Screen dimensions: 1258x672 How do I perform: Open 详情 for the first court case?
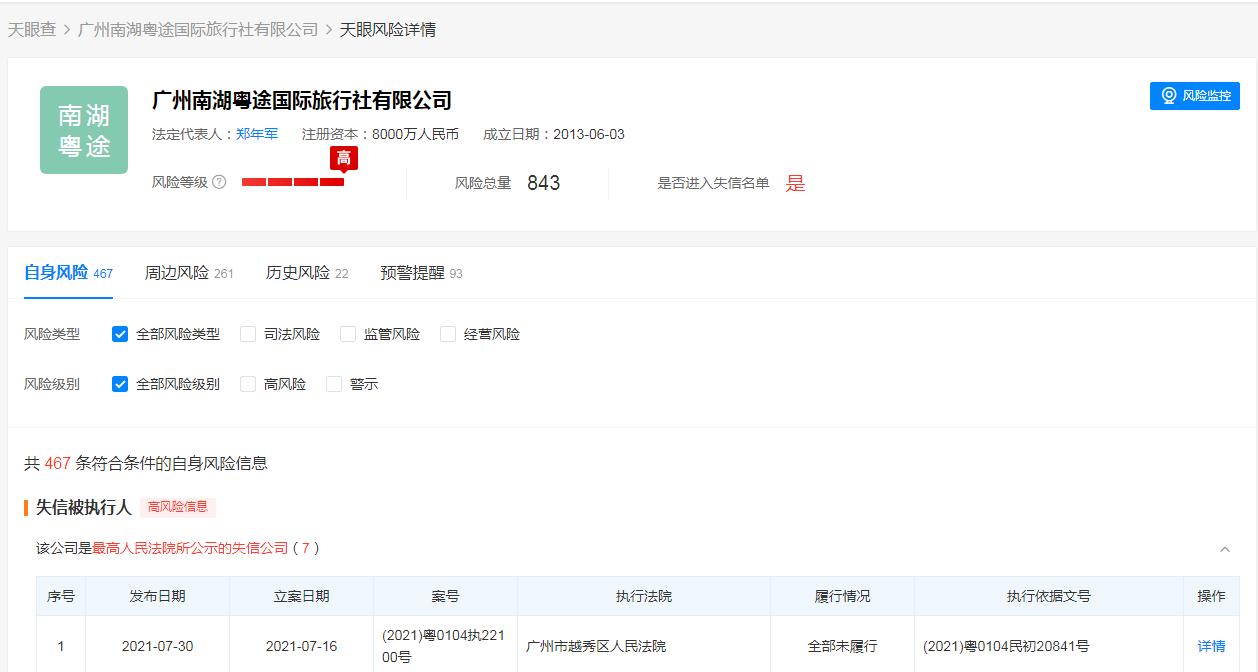[1211, 644]
